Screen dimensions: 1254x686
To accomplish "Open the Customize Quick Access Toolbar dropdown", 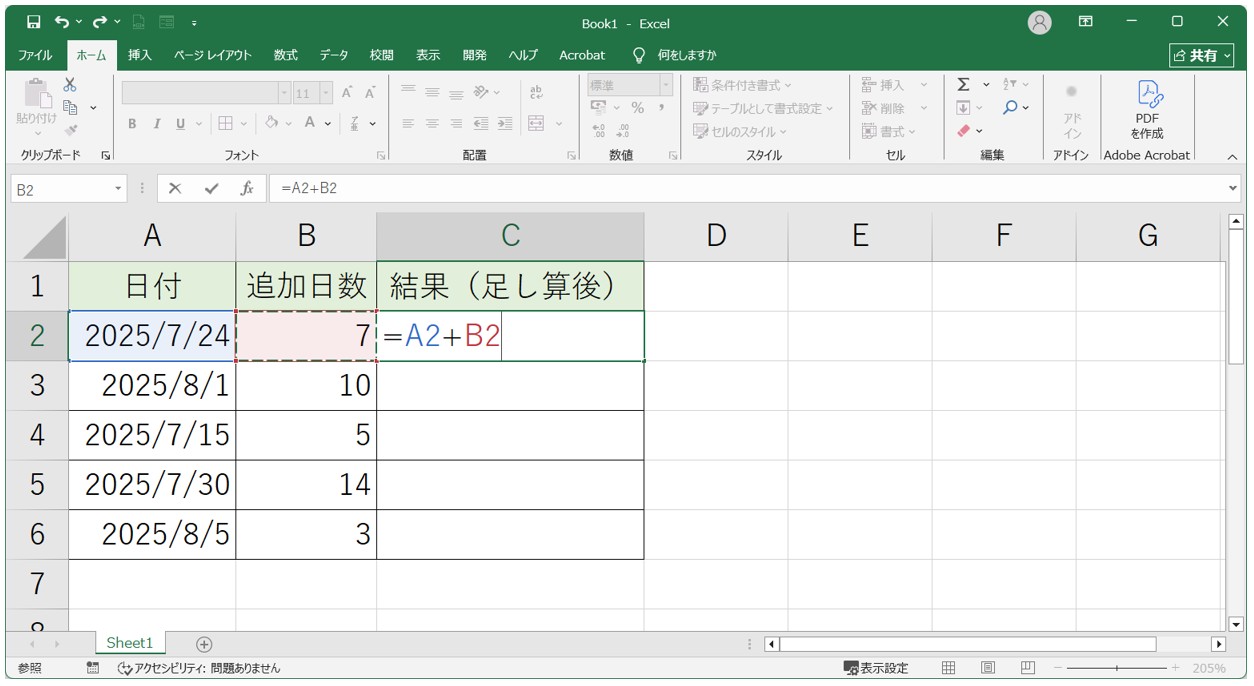I will pyautogui.click(x=194, y=22).
